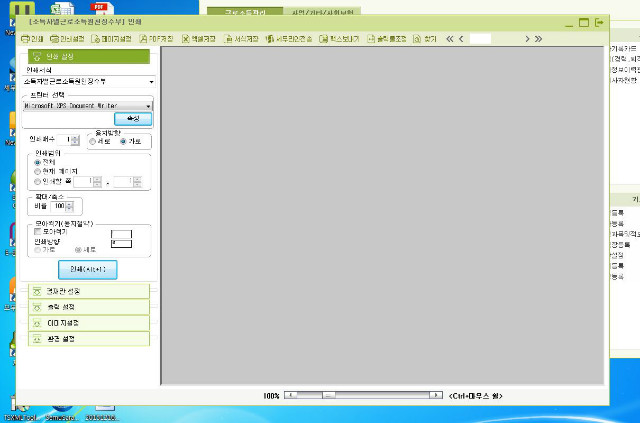Select the current page (현재 페이지) print range

[38, 171]
